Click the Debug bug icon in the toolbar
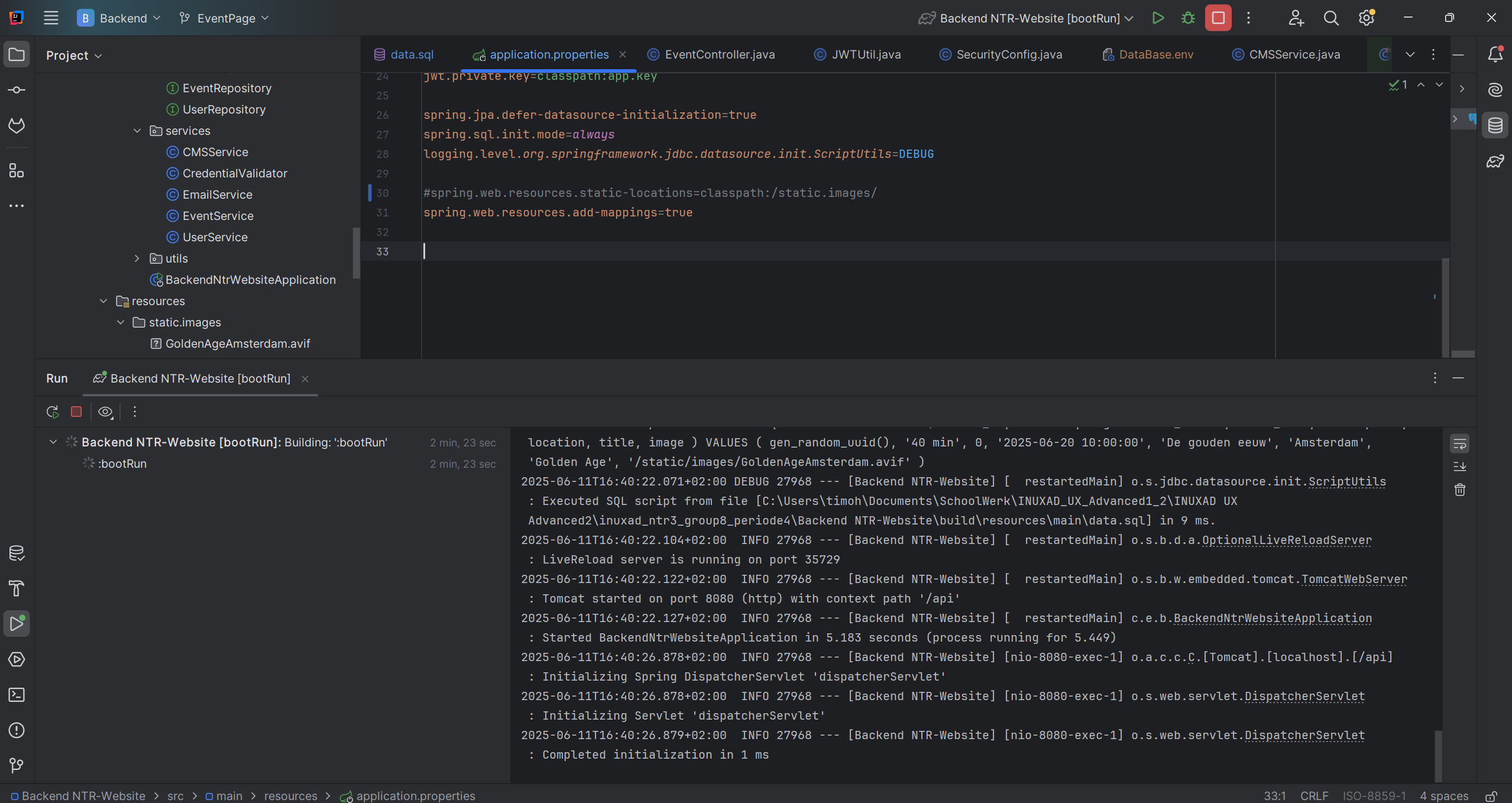The image size is (1512, 803). (x=1188, y=18)
